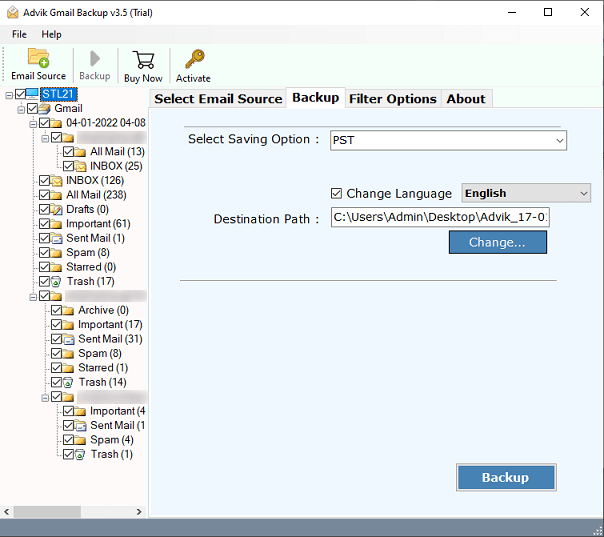Uncheck the Sent Mail (1) checkbox below Important (61)
Screen dimensions: 604x537
(44, 238)
